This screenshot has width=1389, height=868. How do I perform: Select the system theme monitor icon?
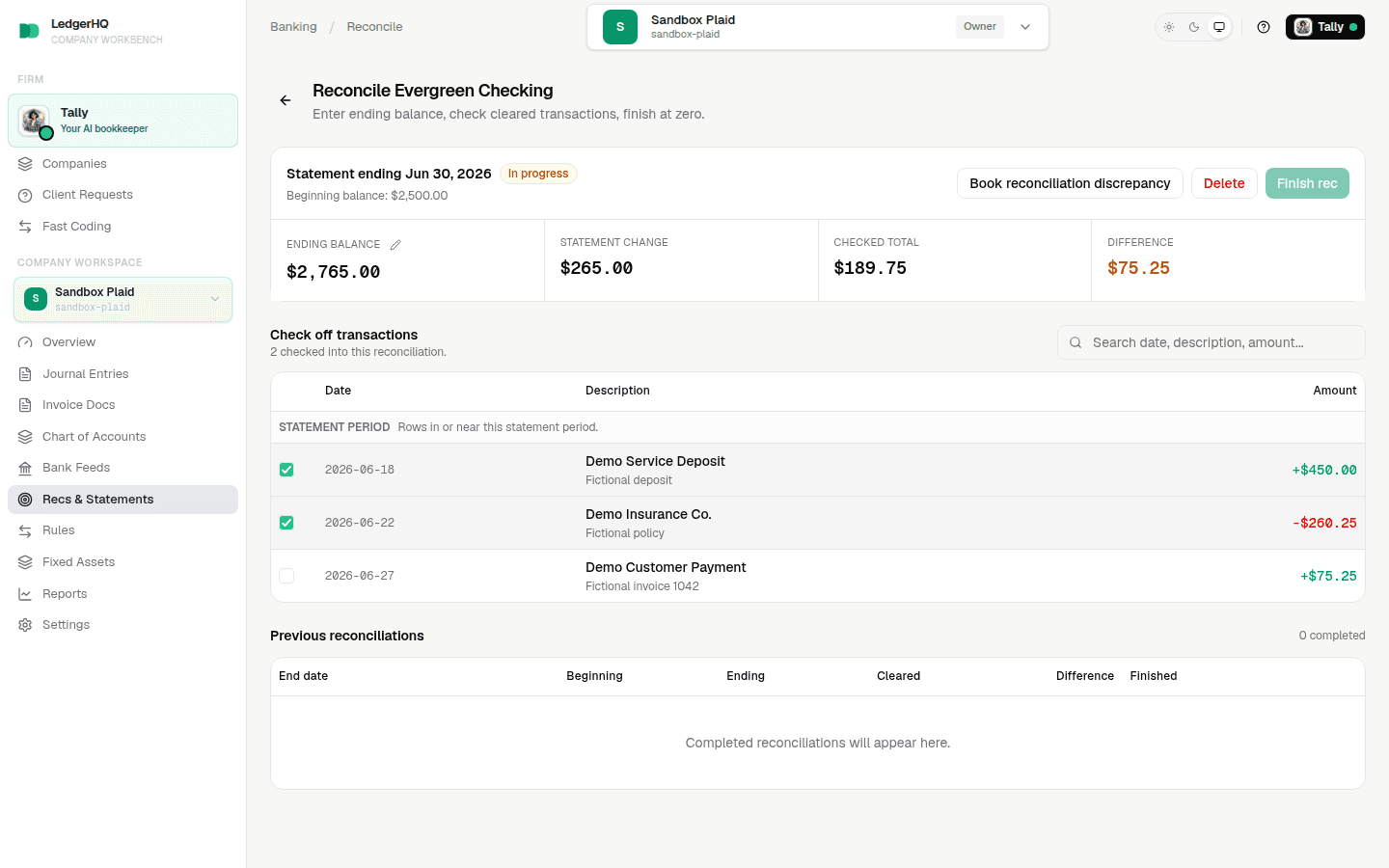tap(1219, 27)
